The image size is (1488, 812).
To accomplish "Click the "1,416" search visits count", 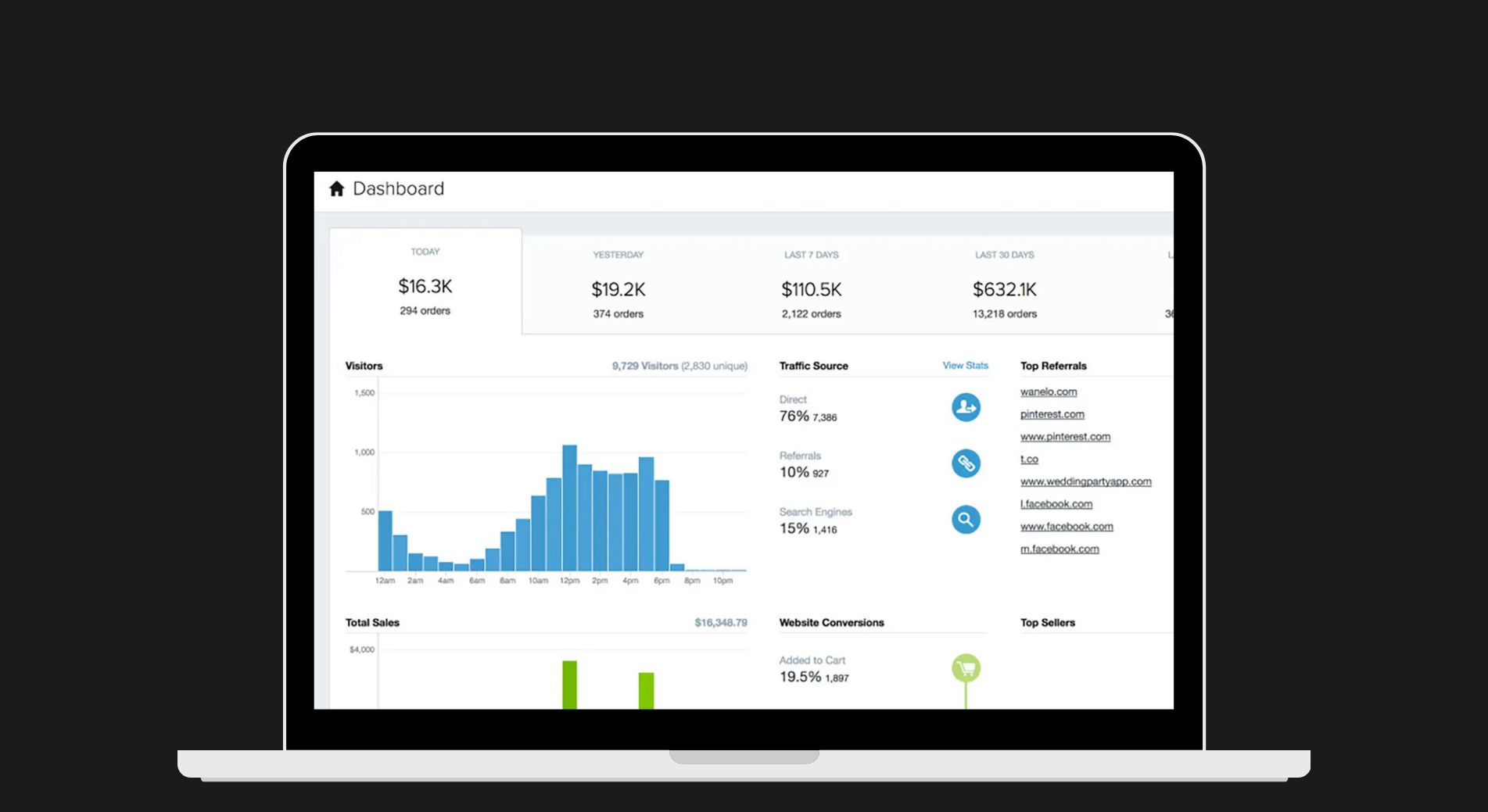I will click(x=825, y=530).
